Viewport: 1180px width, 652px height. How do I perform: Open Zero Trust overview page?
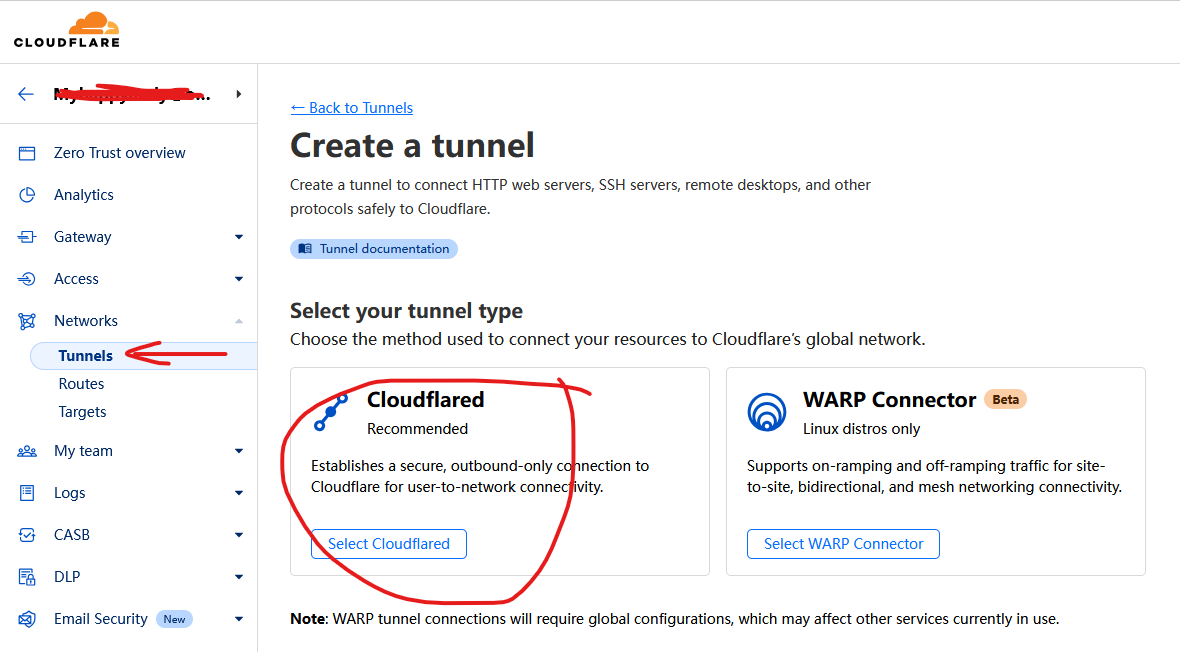(x=120, y=153)
